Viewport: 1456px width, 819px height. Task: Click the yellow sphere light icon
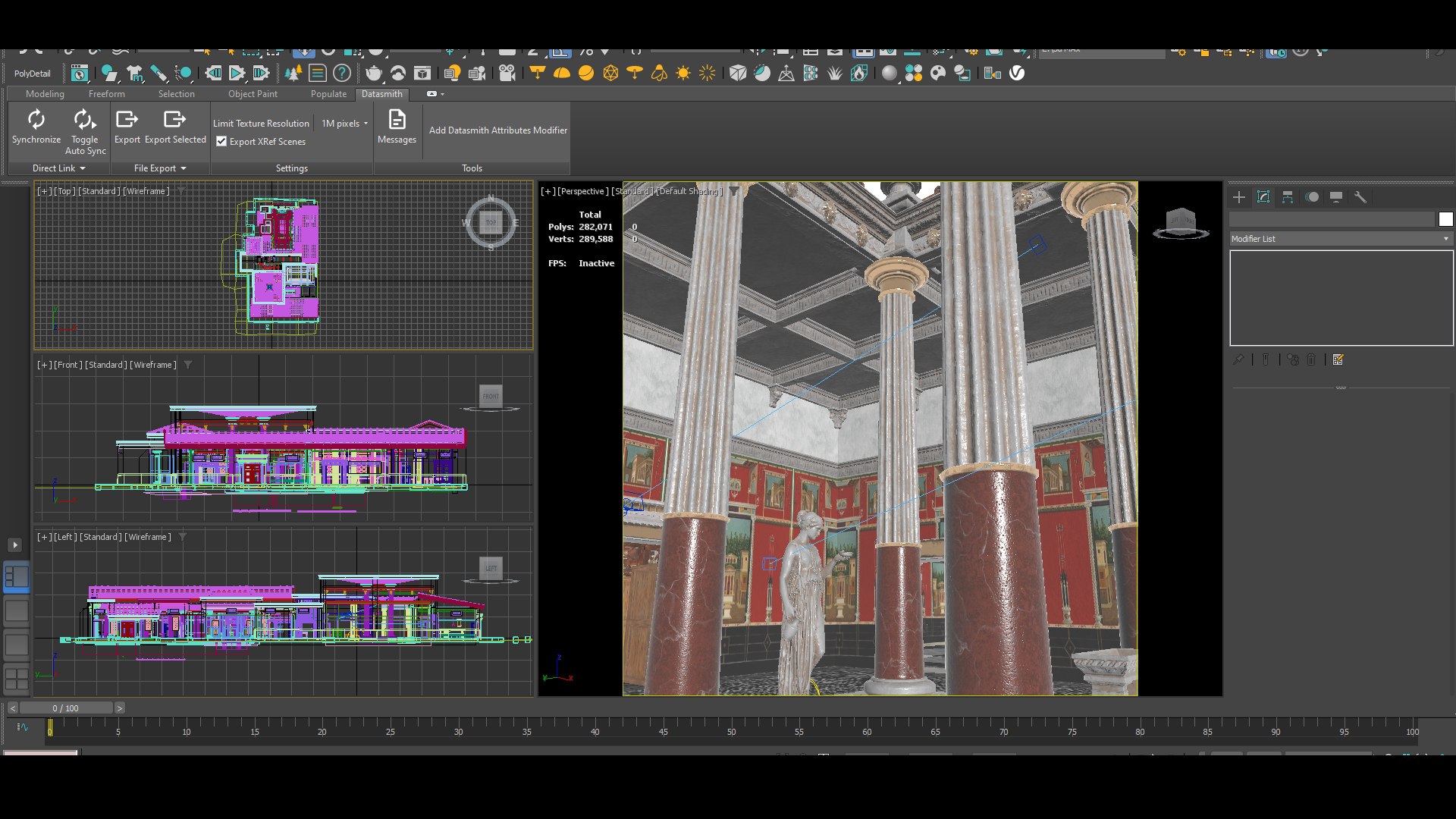pos(586,74)
